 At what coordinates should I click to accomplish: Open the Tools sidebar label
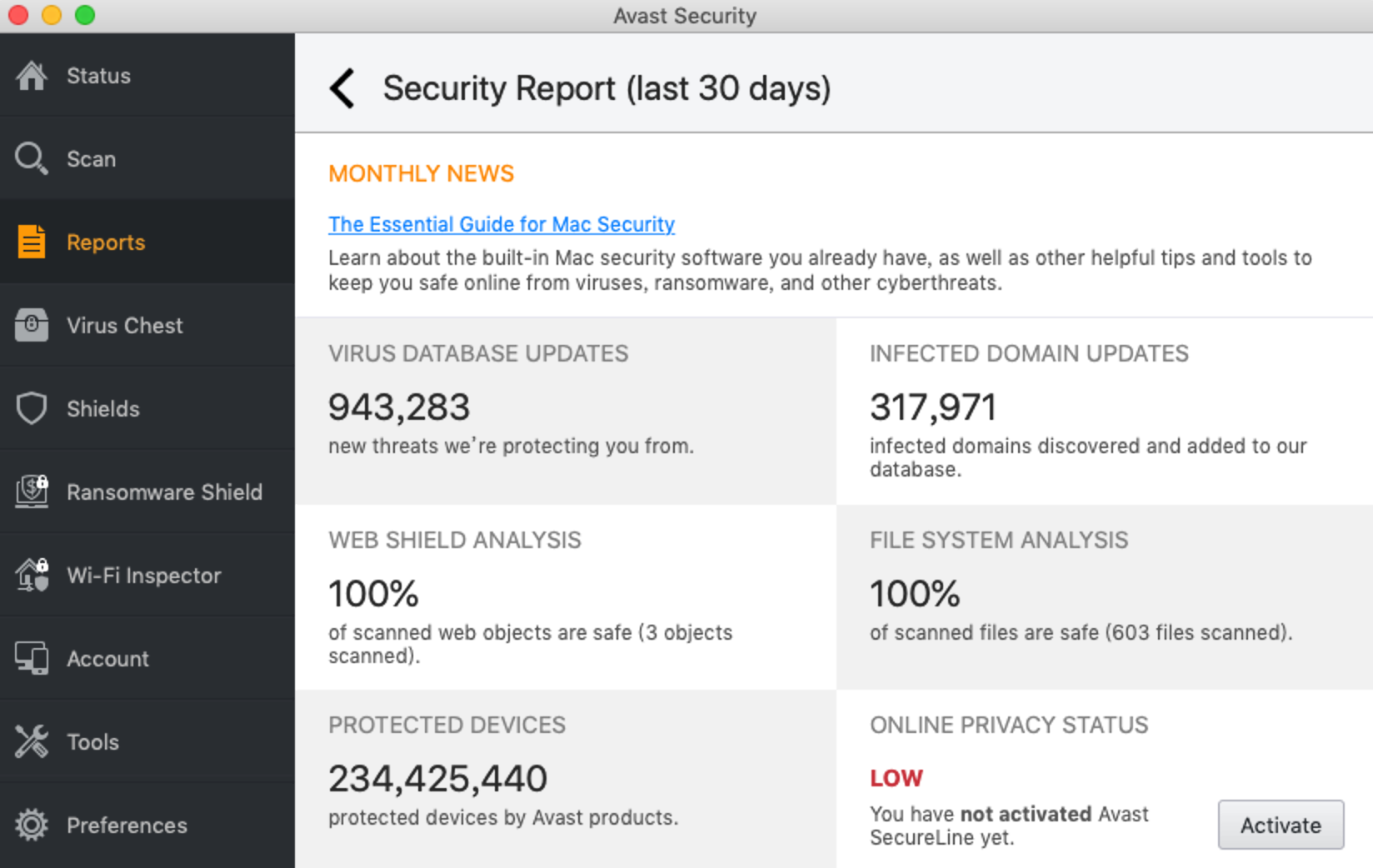[92, 742]
